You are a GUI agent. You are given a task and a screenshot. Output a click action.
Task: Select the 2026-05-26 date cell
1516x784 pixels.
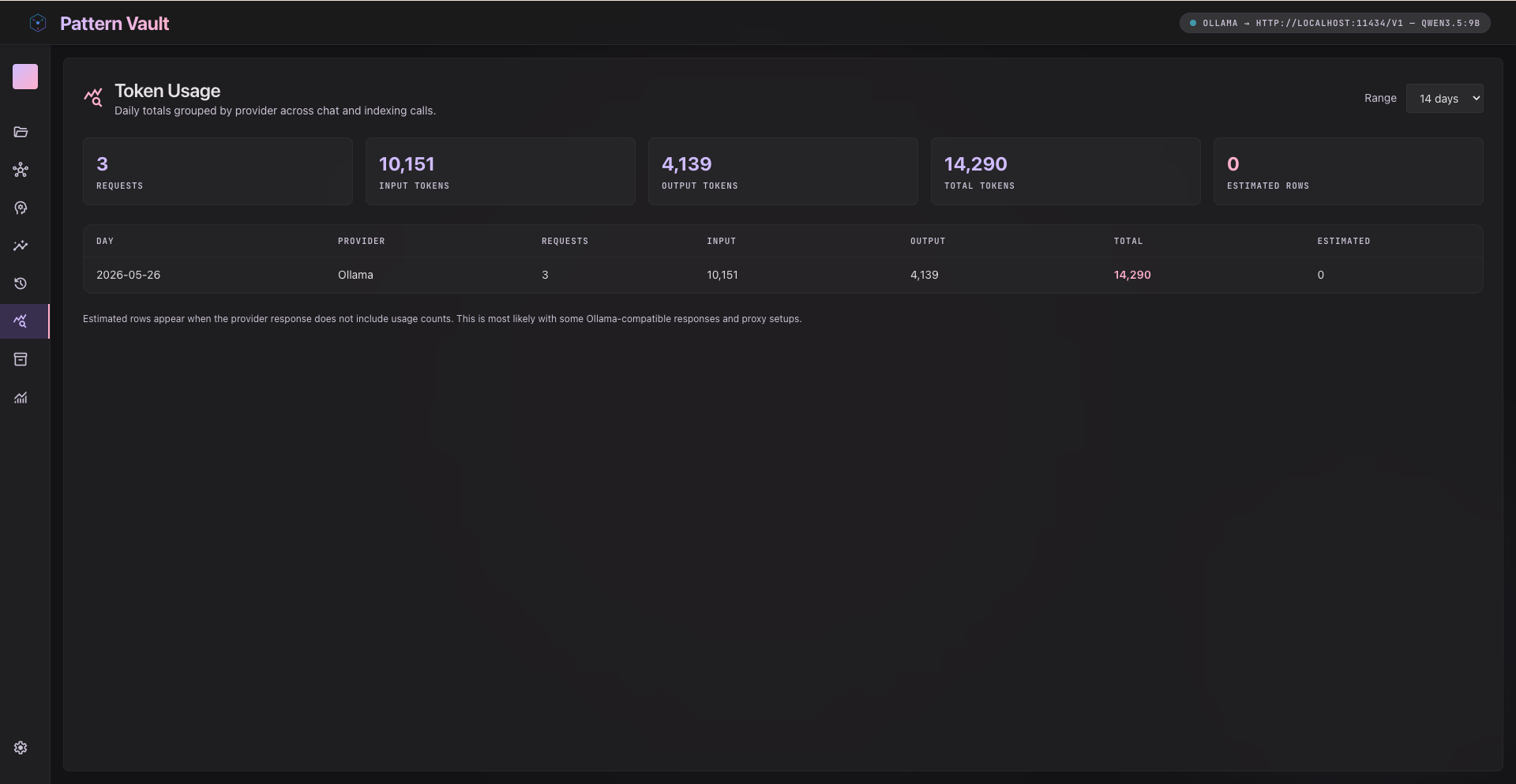128,275
